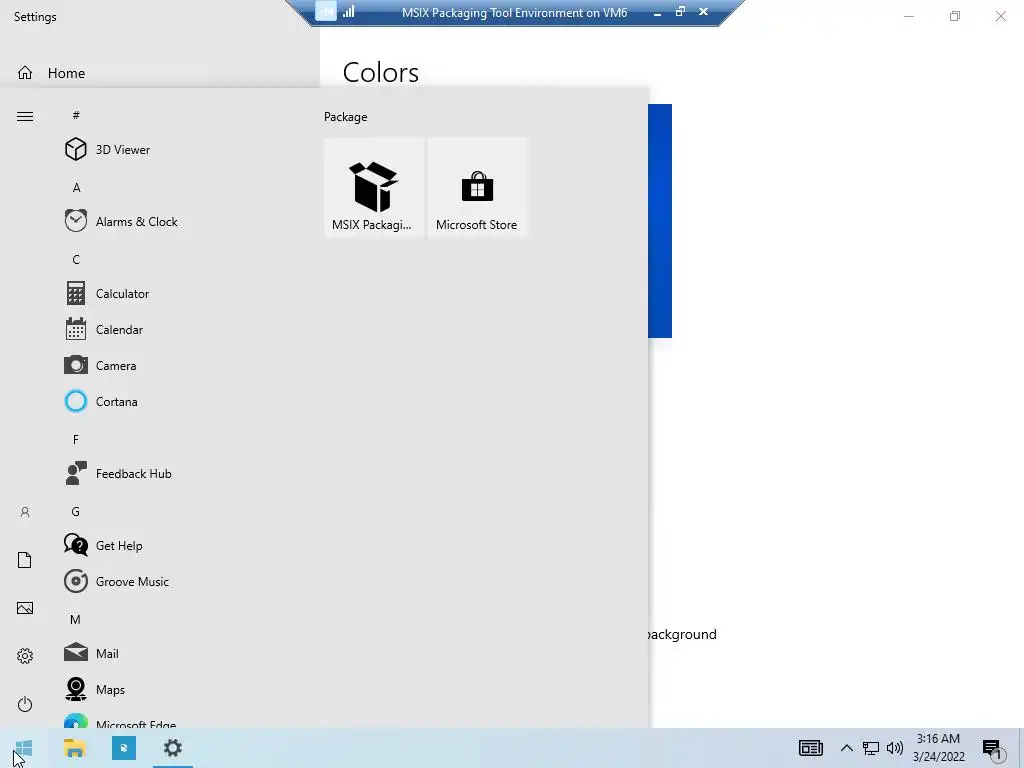Expand the Start menu hamburger button
1024x768 pixels.
(25, 116)
